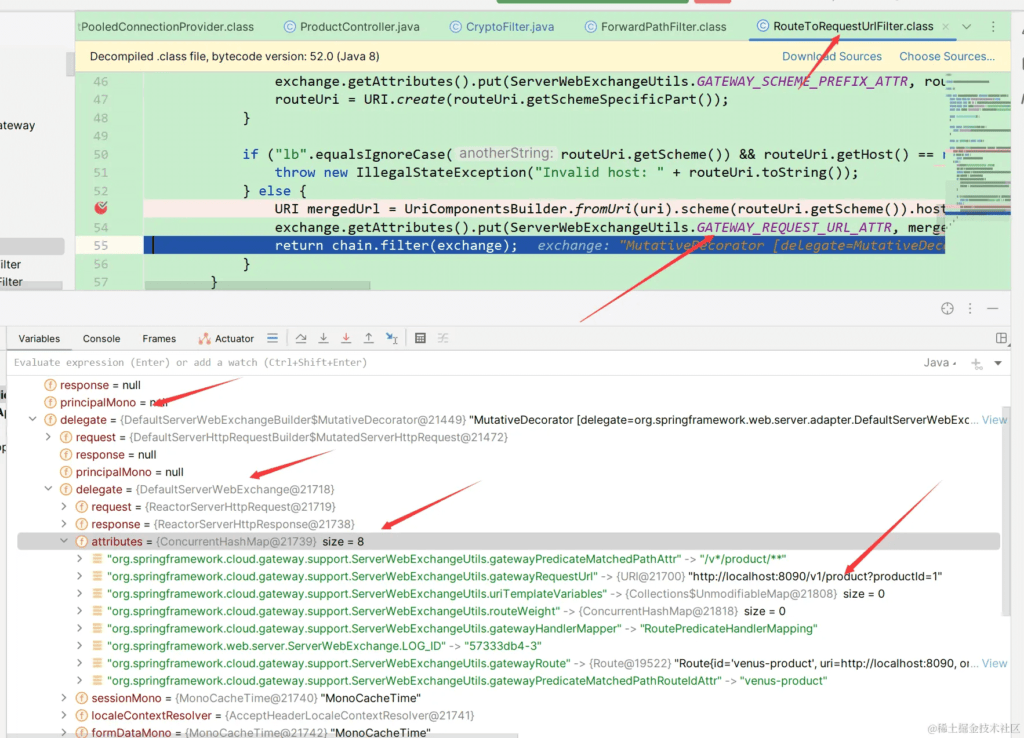Collapse the attributes ConcurrentHashMap node

point(66,541)
